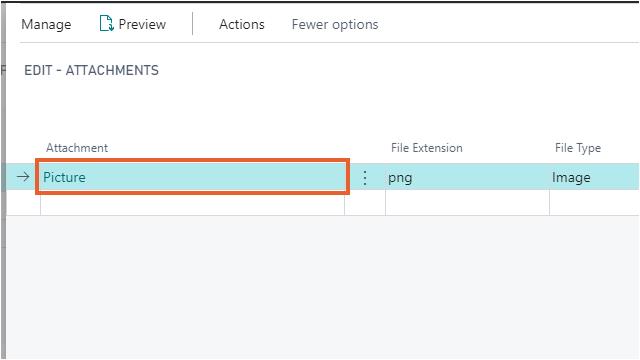The height and width of the screenshot is (360, 640).
Task: Open the Manage menu
Action: [46, 24]
